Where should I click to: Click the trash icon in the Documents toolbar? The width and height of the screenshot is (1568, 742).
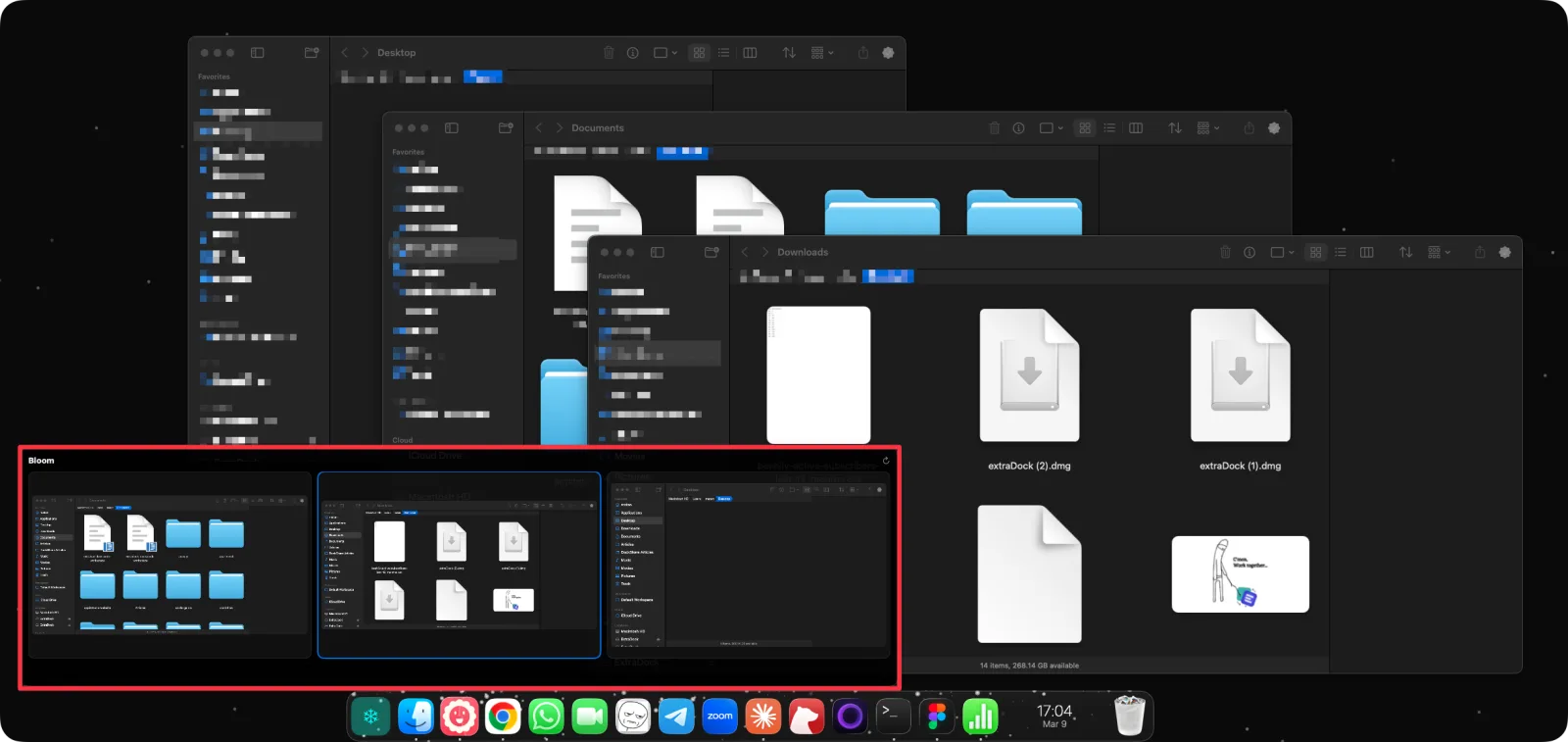994,127
